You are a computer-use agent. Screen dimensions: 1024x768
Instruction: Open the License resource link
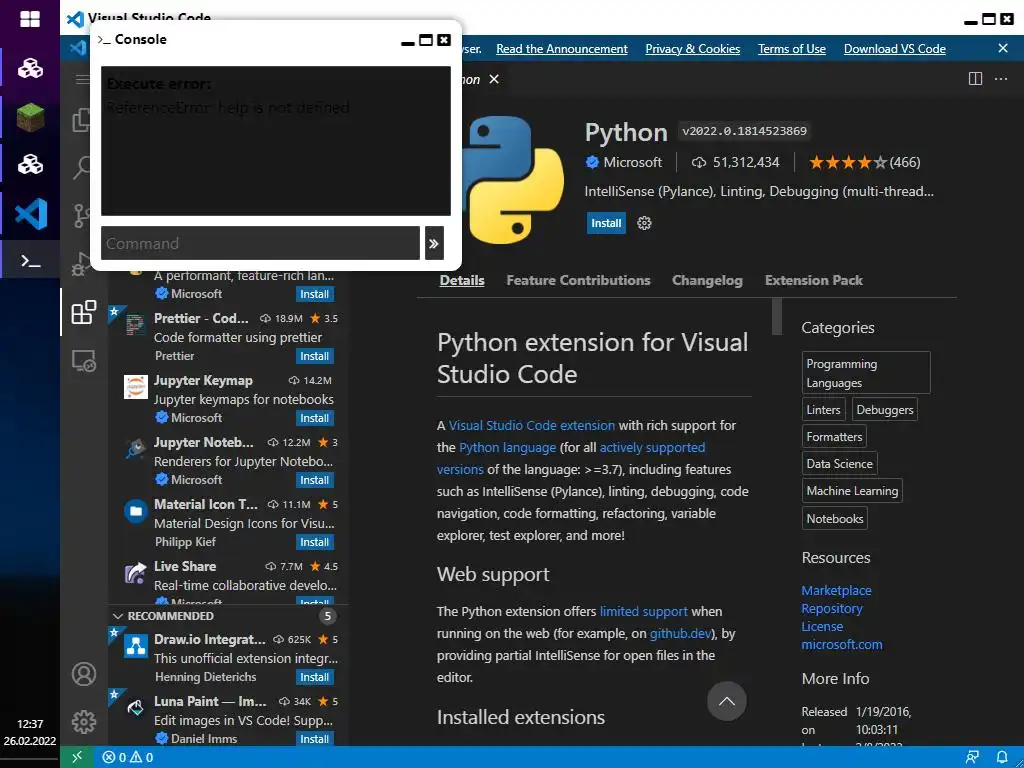[x=822, y=626]
